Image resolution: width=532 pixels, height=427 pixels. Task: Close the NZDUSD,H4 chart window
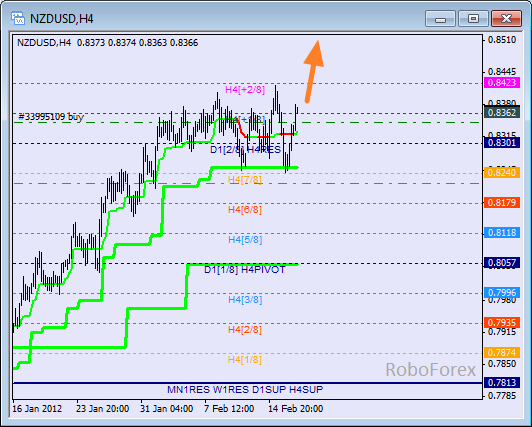click(506, 18)
